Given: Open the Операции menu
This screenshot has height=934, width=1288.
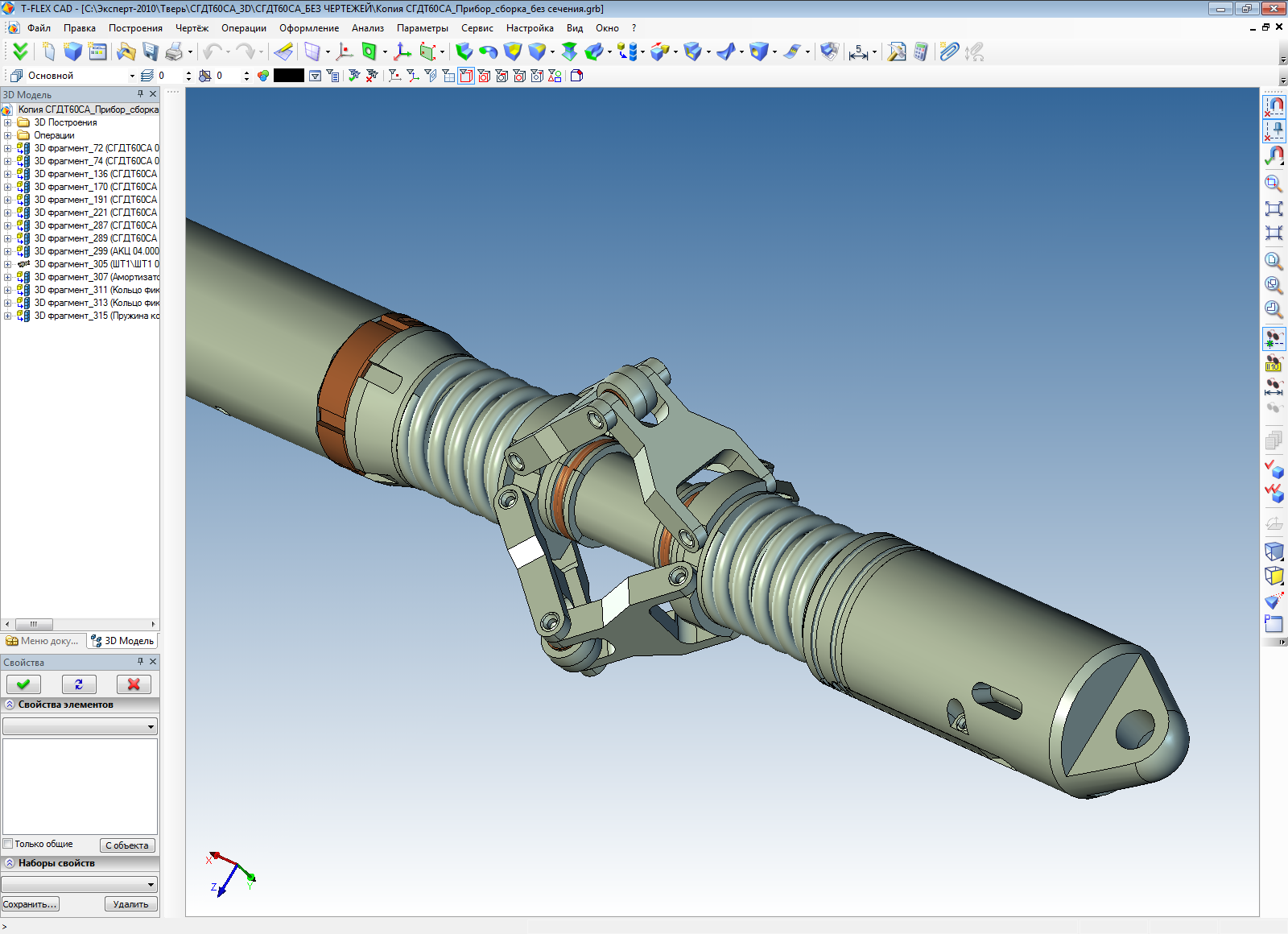Looking at the screenshot, I should (x=244, y=28).
